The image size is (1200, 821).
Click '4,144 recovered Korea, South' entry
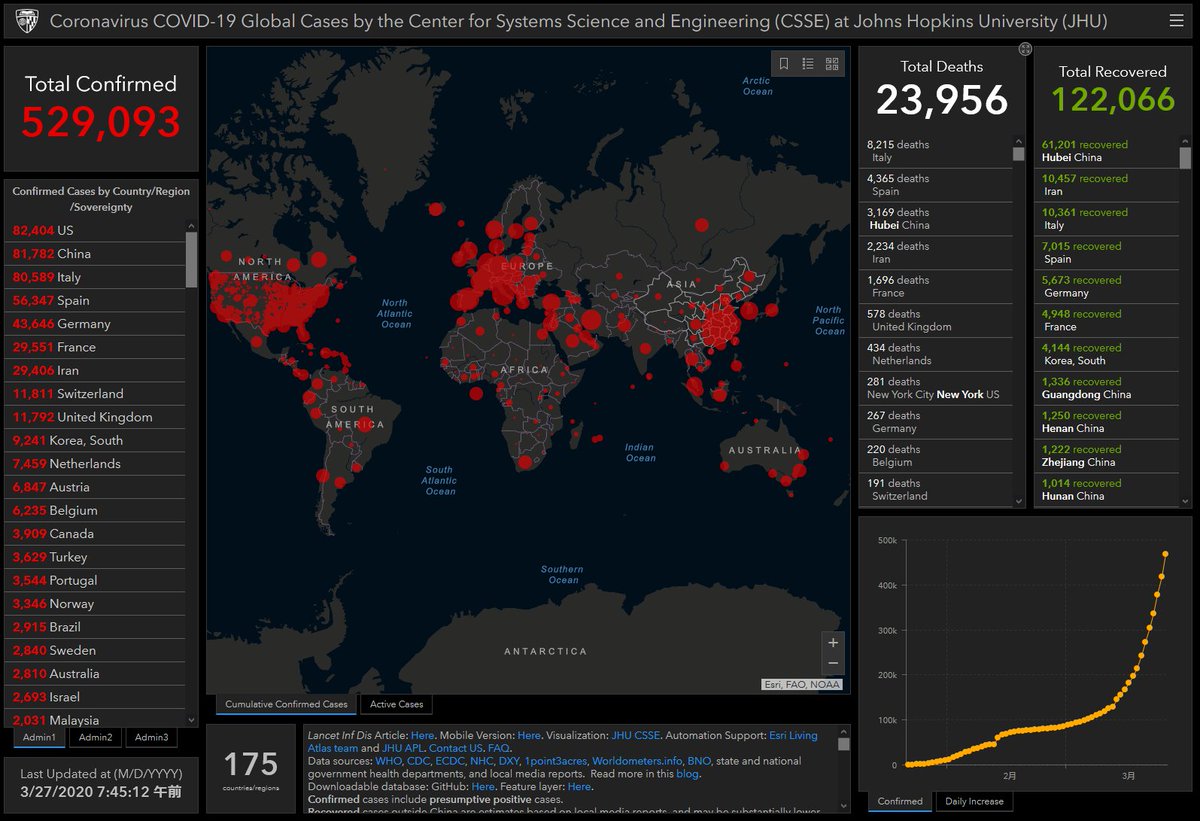[x=1106, y=354]
